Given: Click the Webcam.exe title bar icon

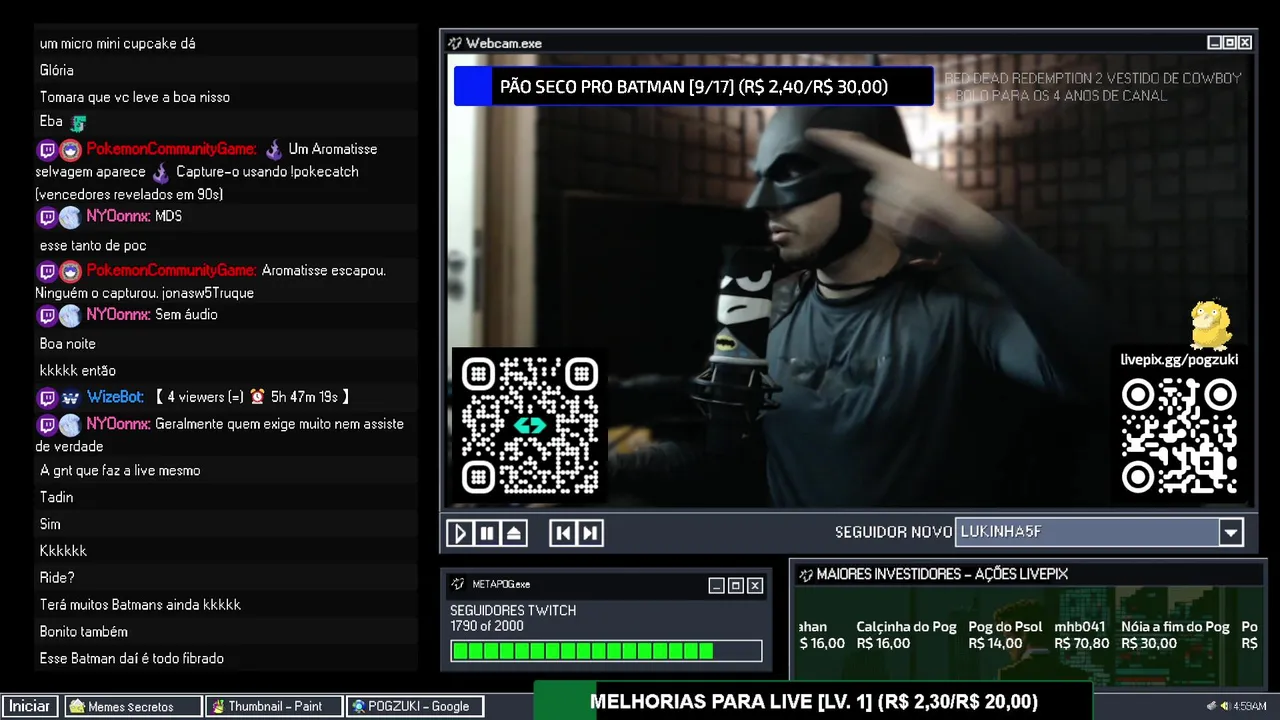Looking at the screenshot, I should pyautogui.click(x=455, y=43).
